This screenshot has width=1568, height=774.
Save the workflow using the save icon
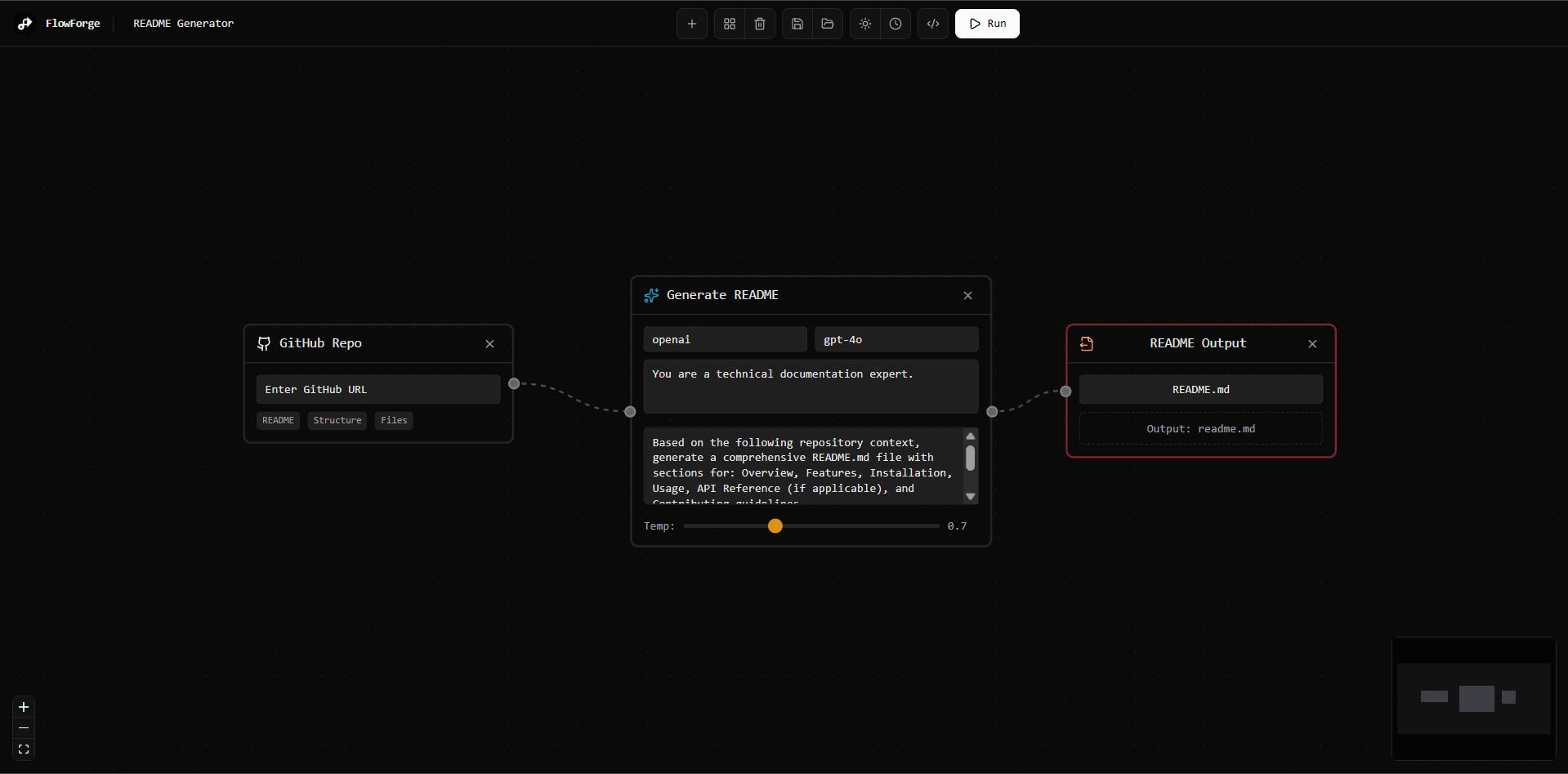click(x=797, y=24)
